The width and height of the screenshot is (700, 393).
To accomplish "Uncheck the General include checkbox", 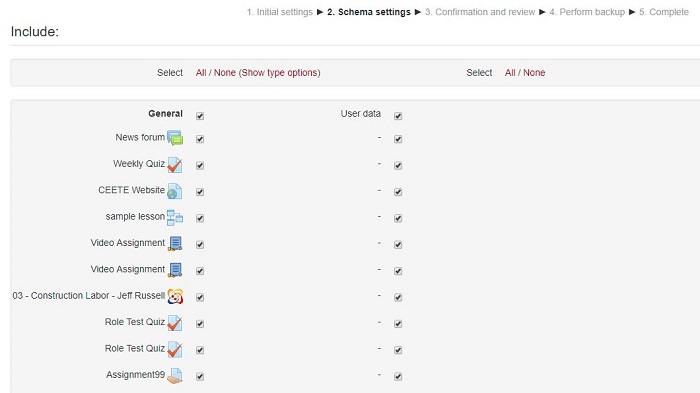I will [x=200, y=116].
